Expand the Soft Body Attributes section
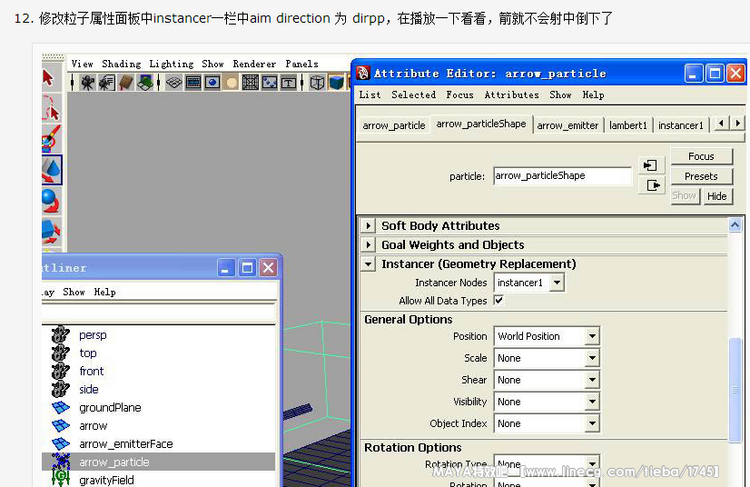 [x=368, y=225]
